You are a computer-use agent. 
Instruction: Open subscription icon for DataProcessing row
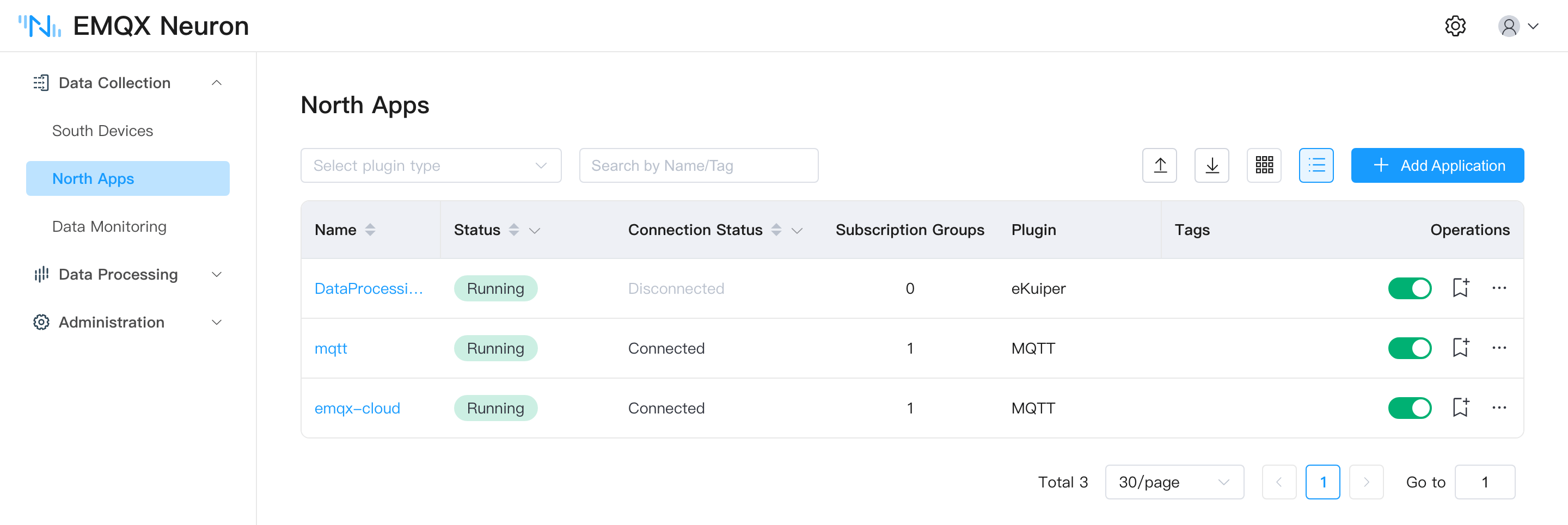[x=1461, y=288]
